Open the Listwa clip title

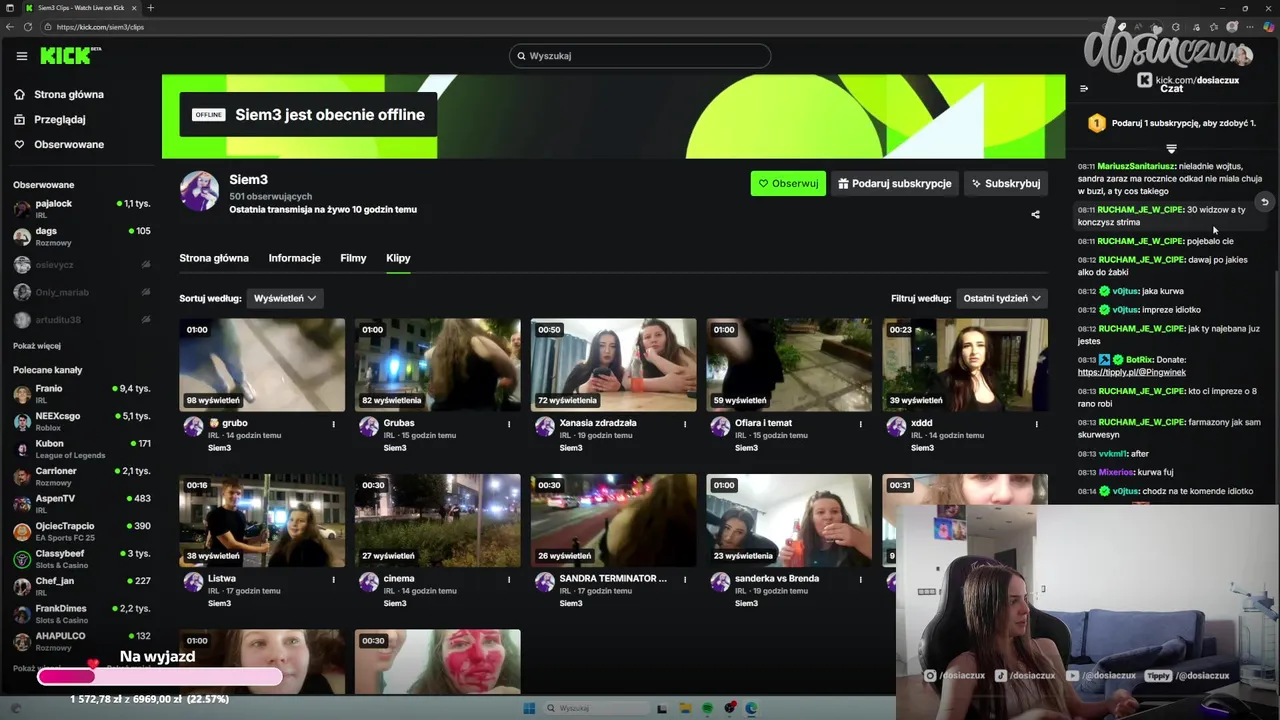(221, 578)
